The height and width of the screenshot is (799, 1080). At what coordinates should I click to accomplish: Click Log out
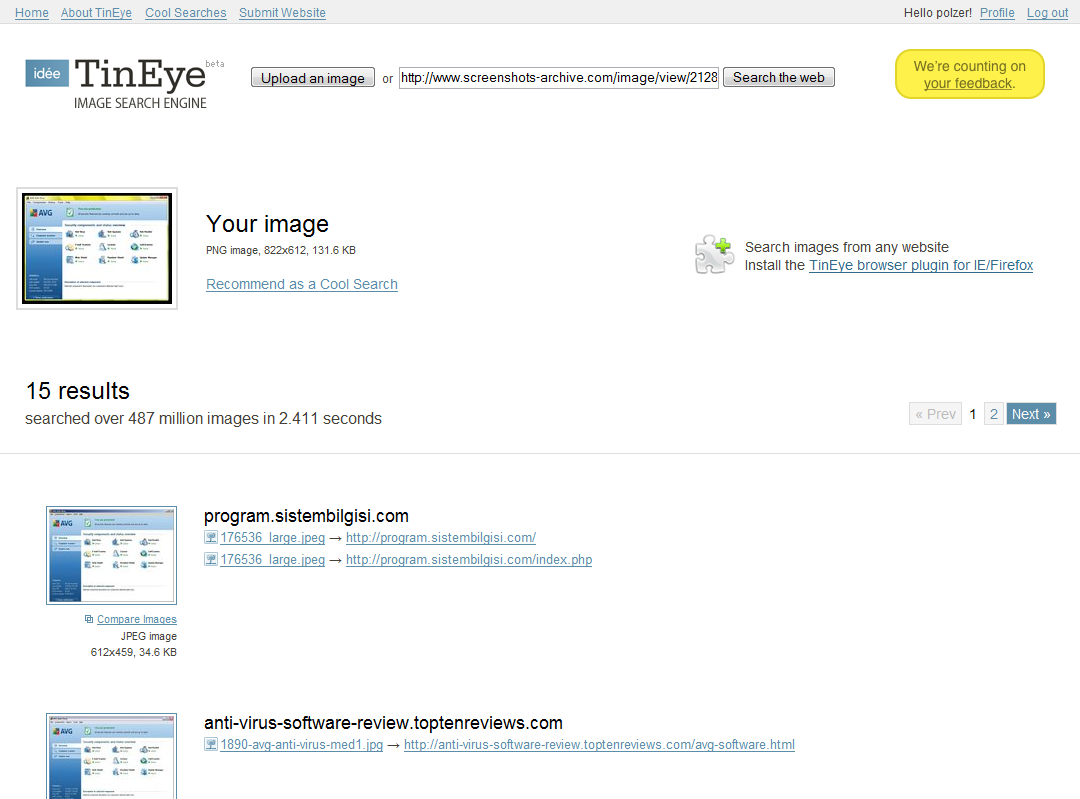pyautogui.click(x=1047, y=12)
